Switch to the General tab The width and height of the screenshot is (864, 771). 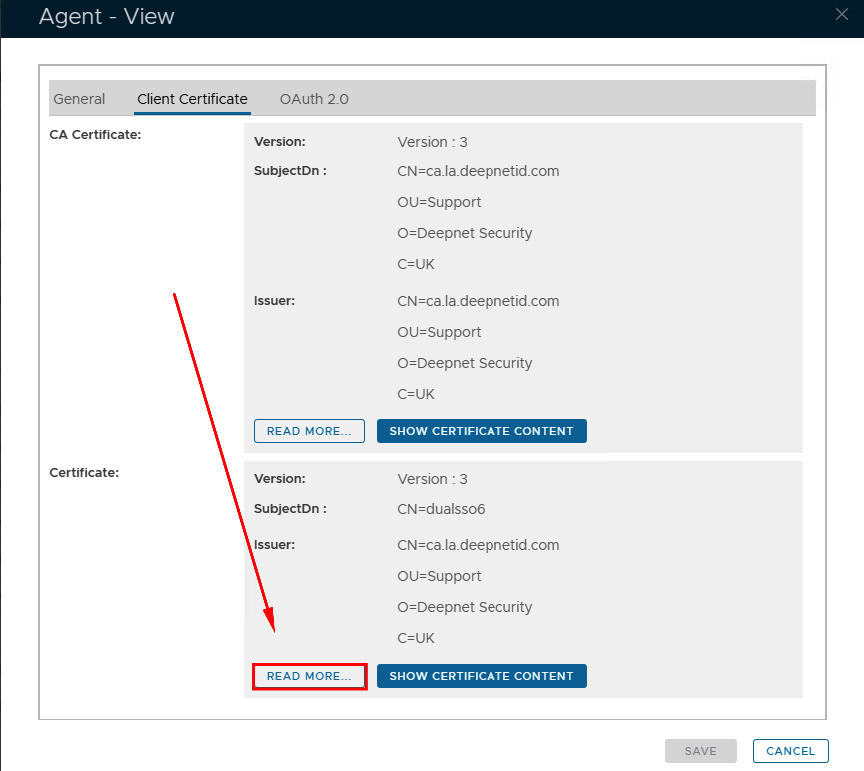pos(79,99)
